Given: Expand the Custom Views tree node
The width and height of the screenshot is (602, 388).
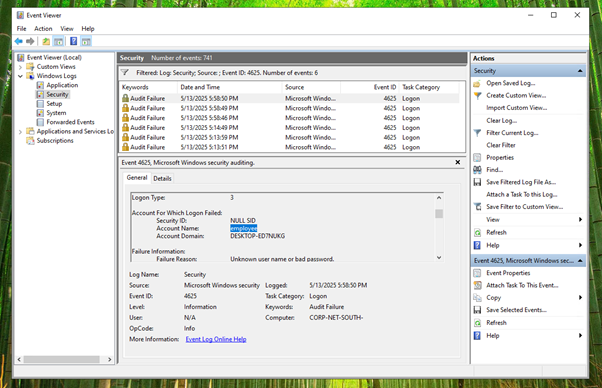Looking at the screenshot, I should [20, 67].
